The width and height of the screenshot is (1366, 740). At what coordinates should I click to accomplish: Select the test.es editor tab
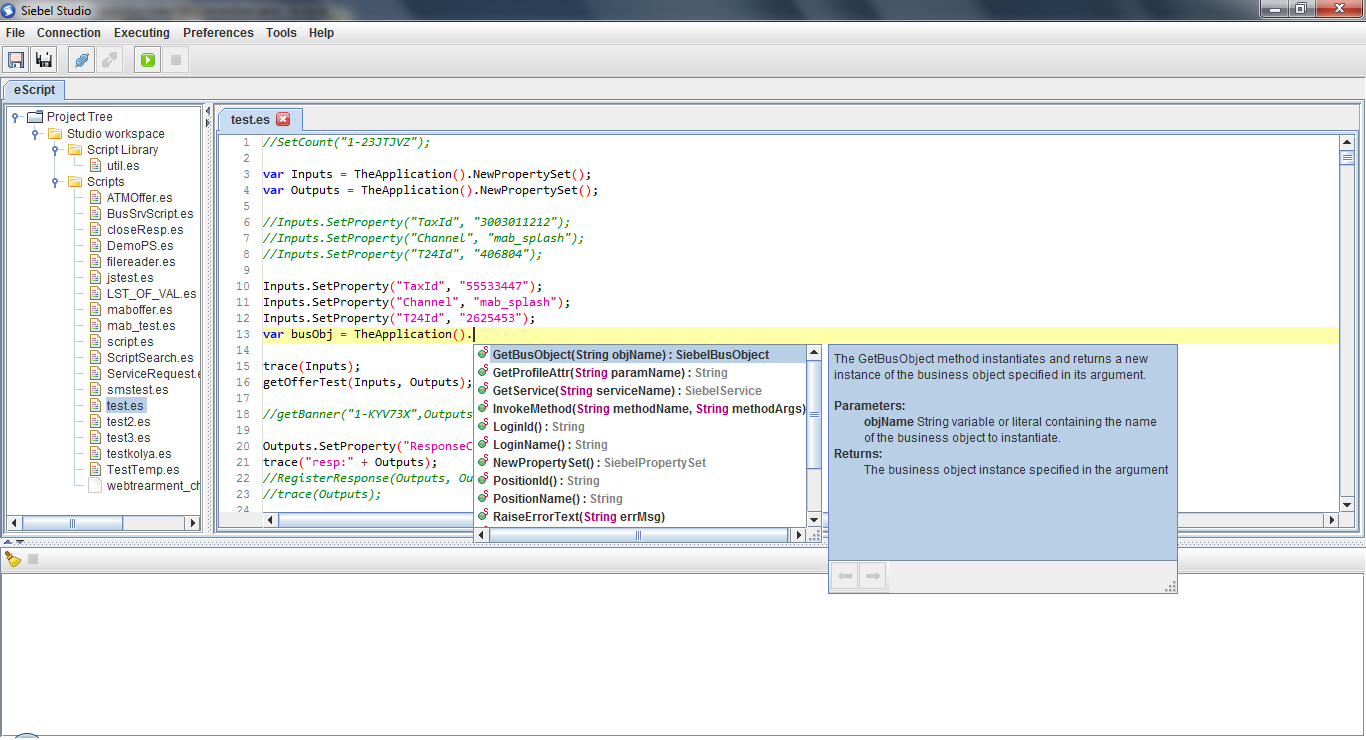[250, 119]
